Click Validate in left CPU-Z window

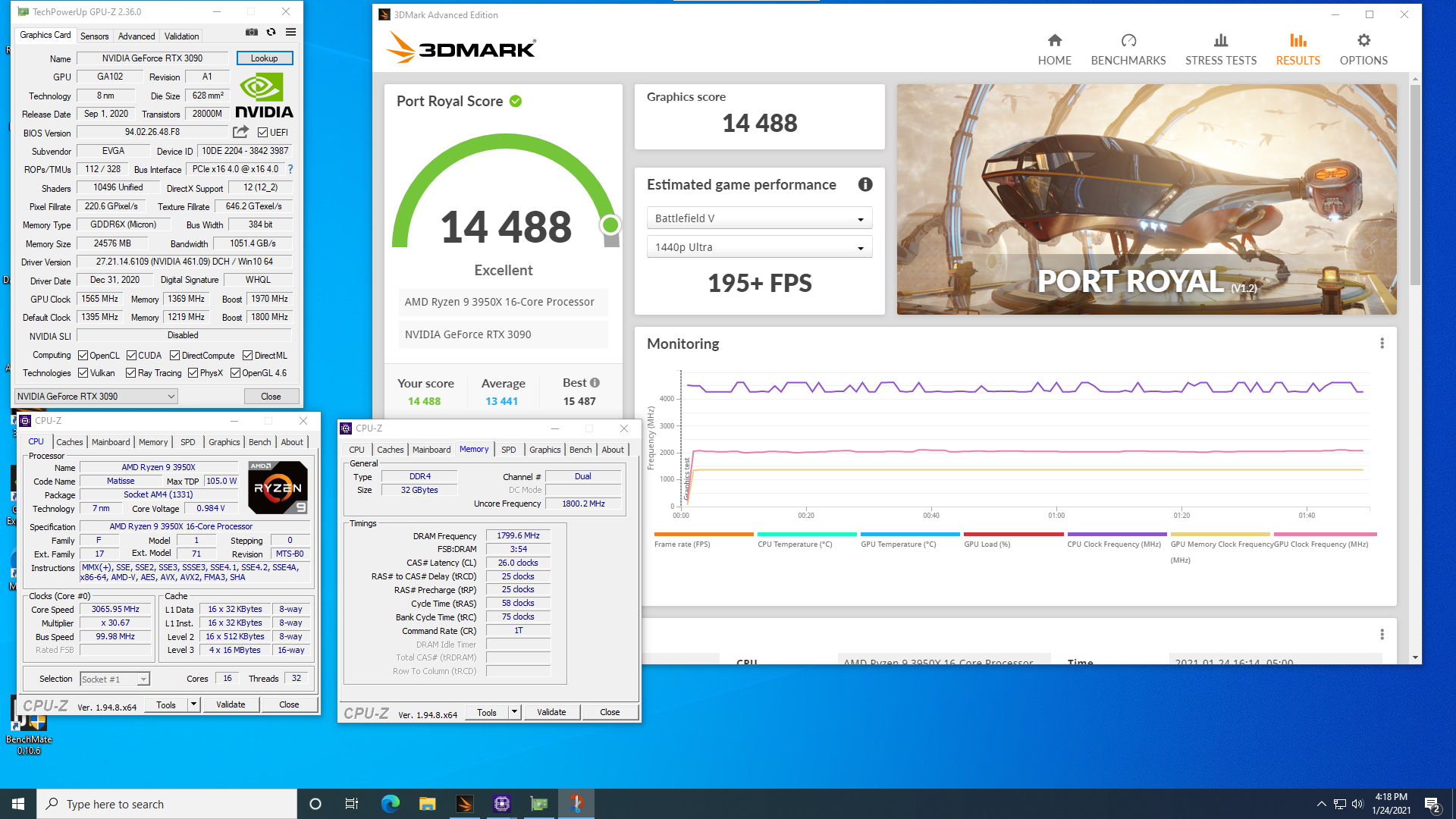click(x=231, y=705)
